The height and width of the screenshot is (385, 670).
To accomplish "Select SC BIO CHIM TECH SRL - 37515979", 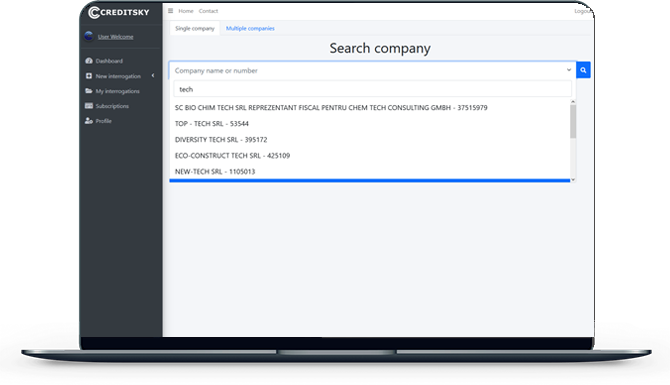I will pos(370,108).
